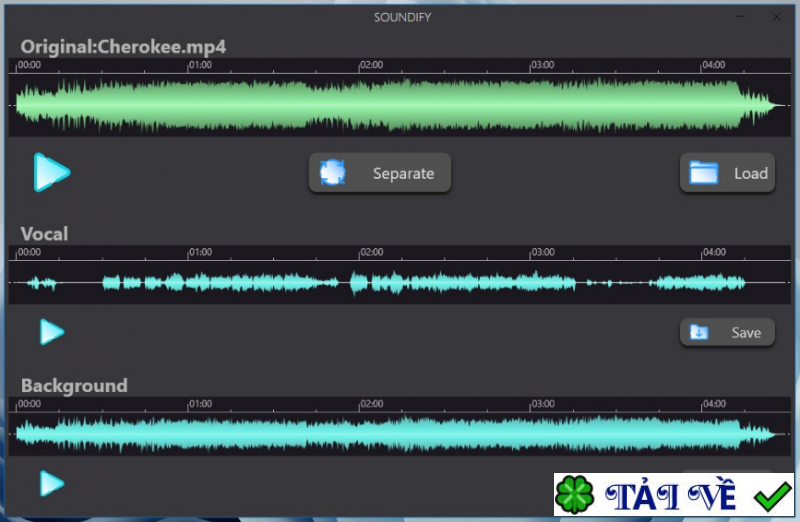Screen dimensions: 800x522
Task: Click 04:00 on the Vocal timeline
Action: [714, 252]
